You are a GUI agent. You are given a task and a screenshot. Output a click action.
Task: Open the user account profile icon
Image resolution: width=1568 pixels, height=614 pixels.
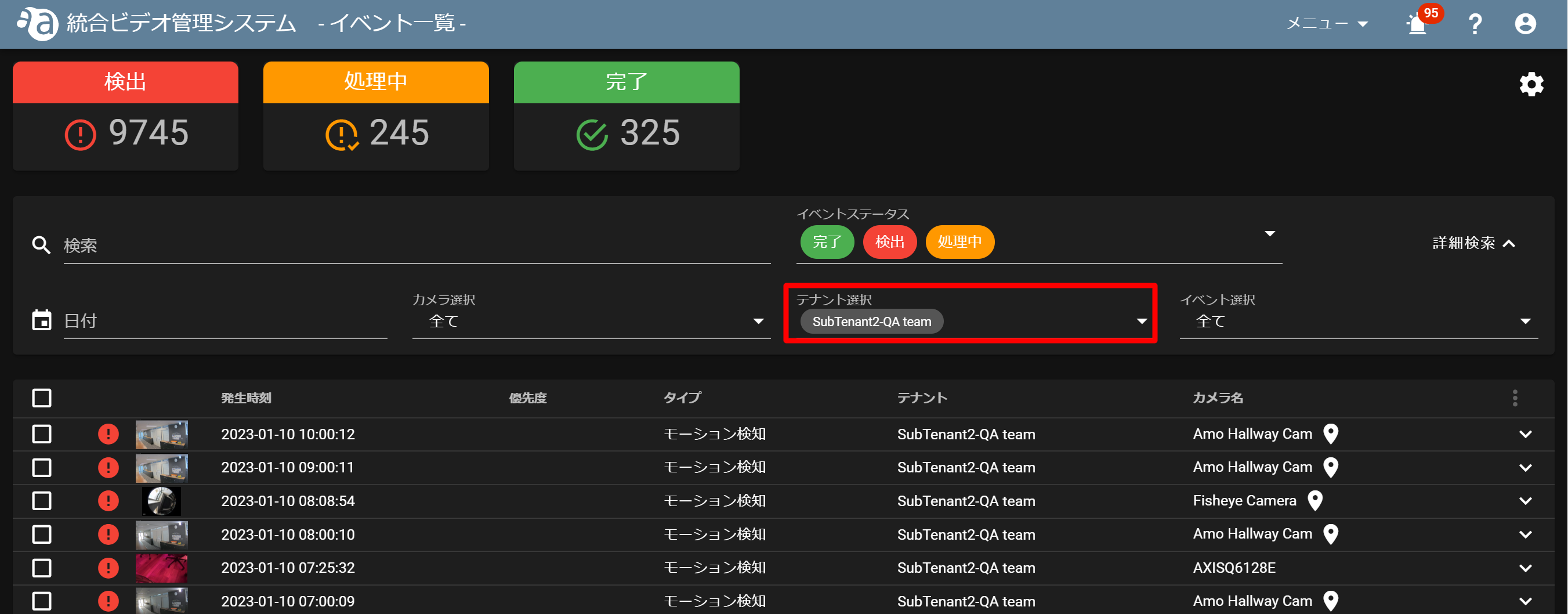(1524, 24)
